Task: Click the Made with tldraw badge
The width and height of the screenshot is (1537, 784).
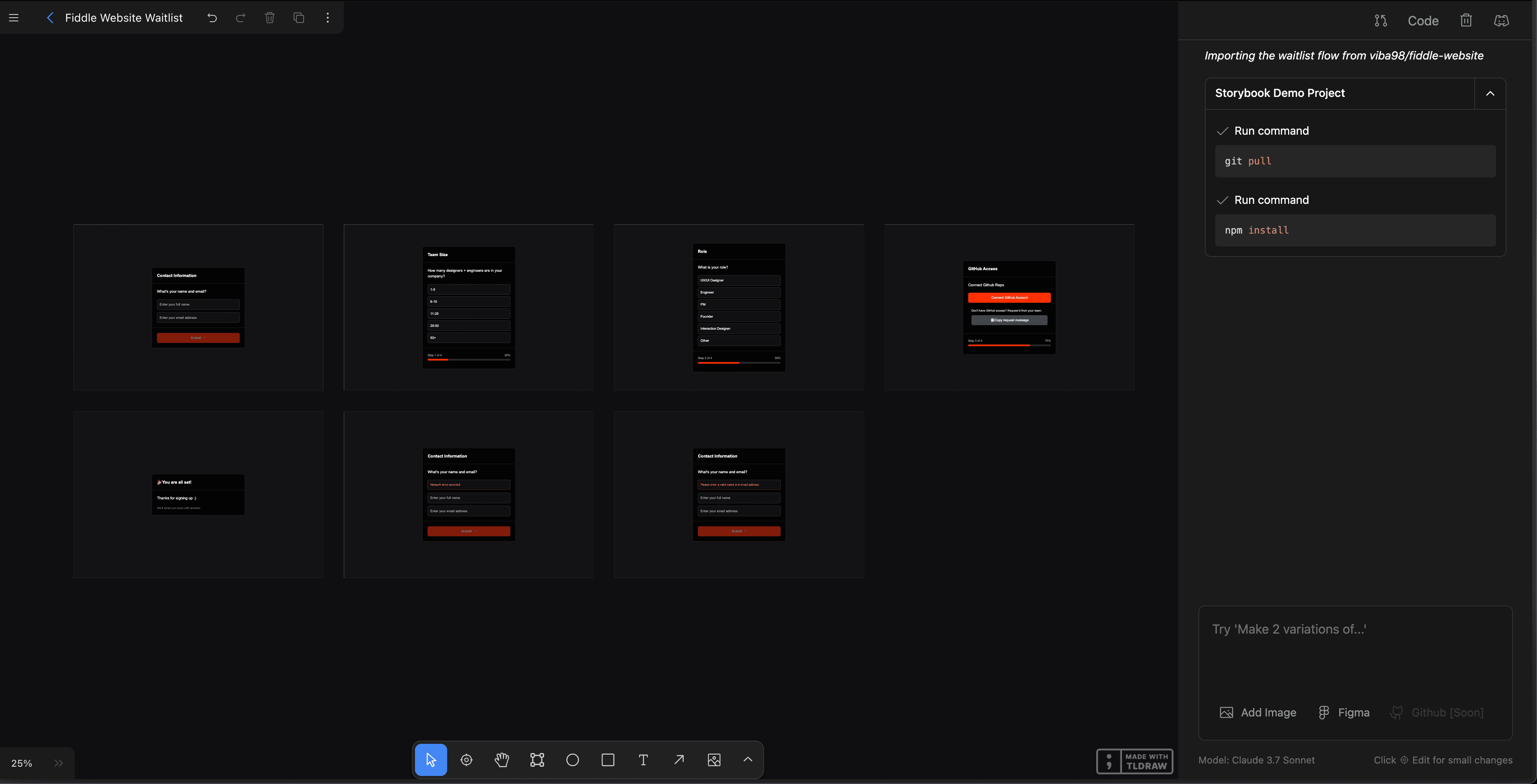Action: (1135, 761)
